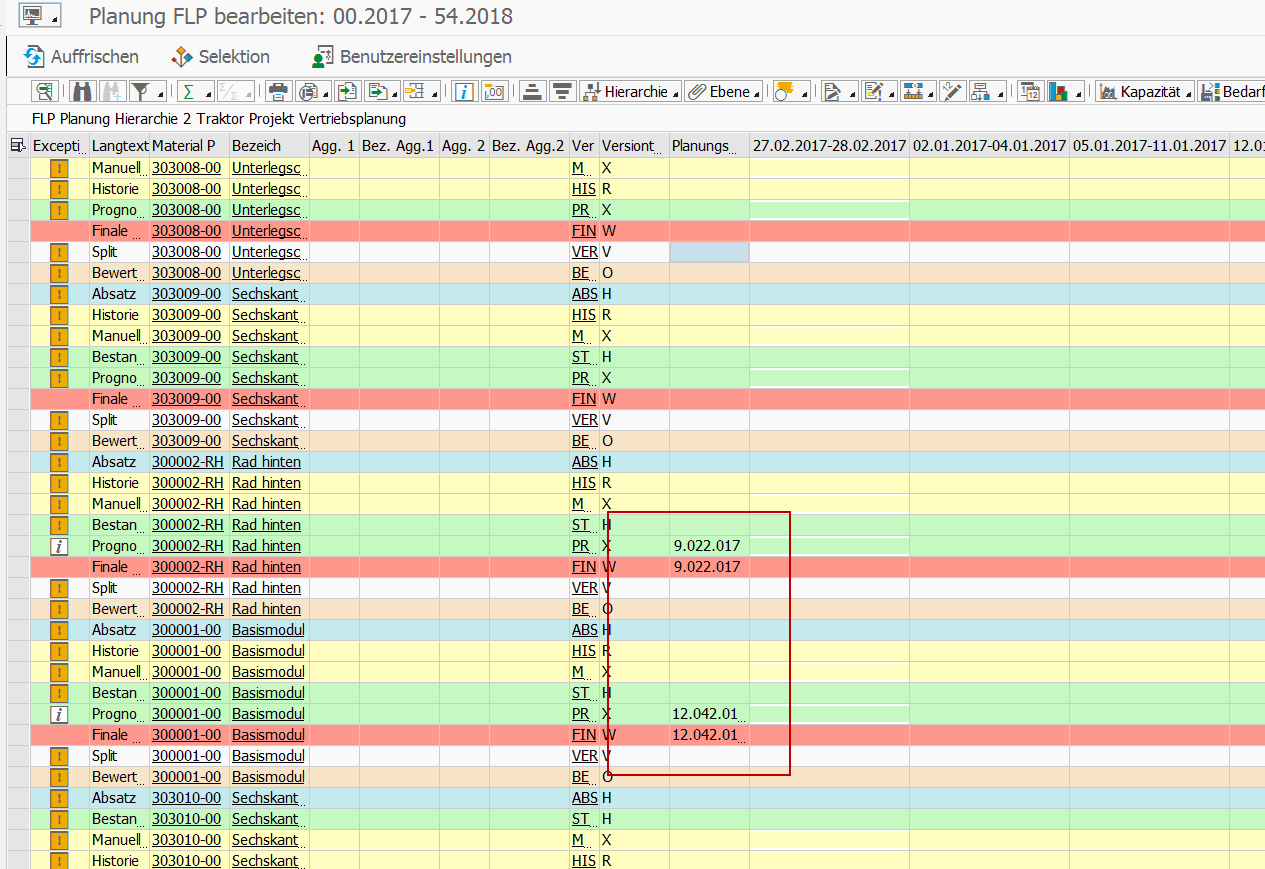Open Benutzereinstellungen
1265x869 pixels.
(412, 57)
